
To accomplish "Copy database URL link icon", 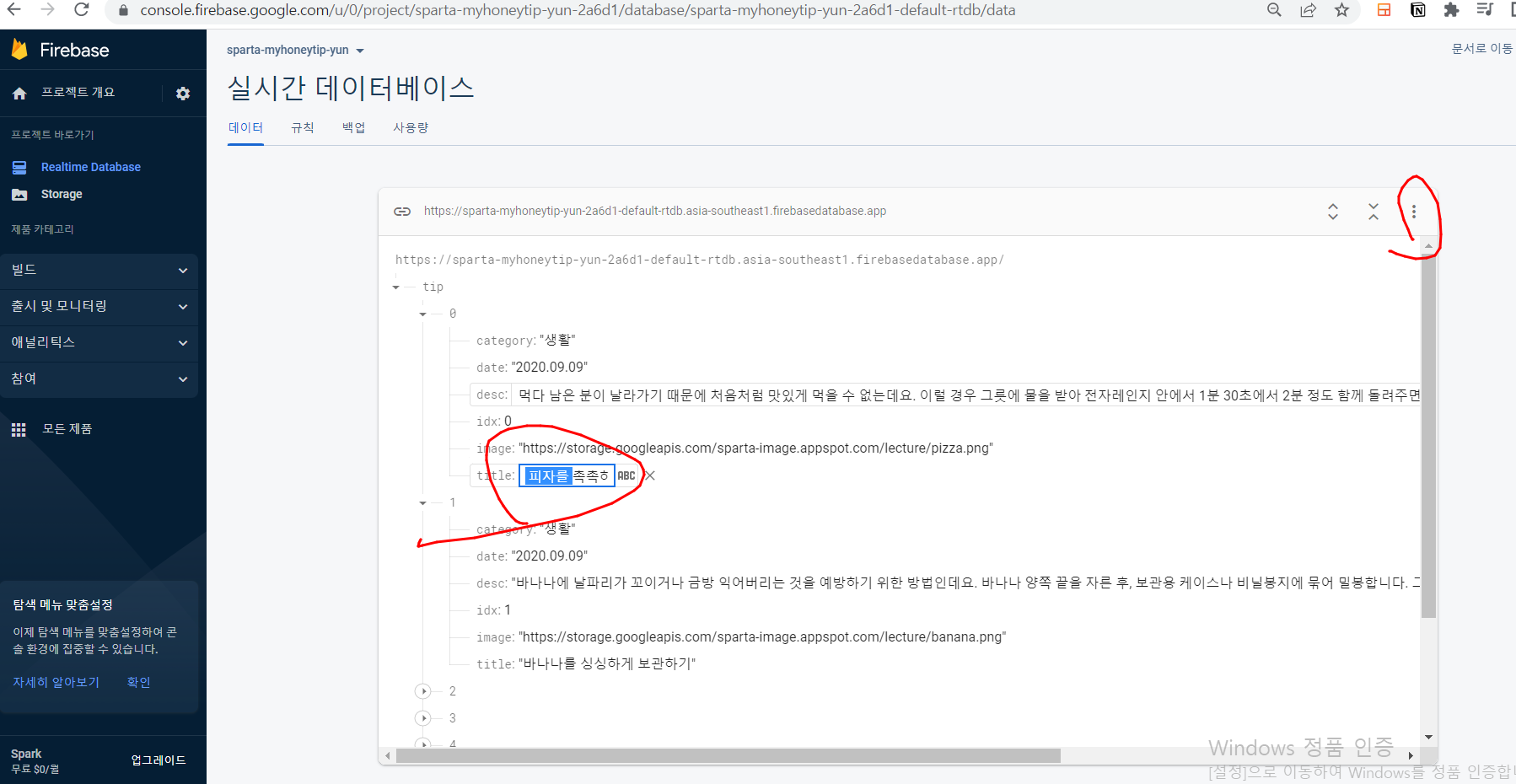I will tap(402, 211).
